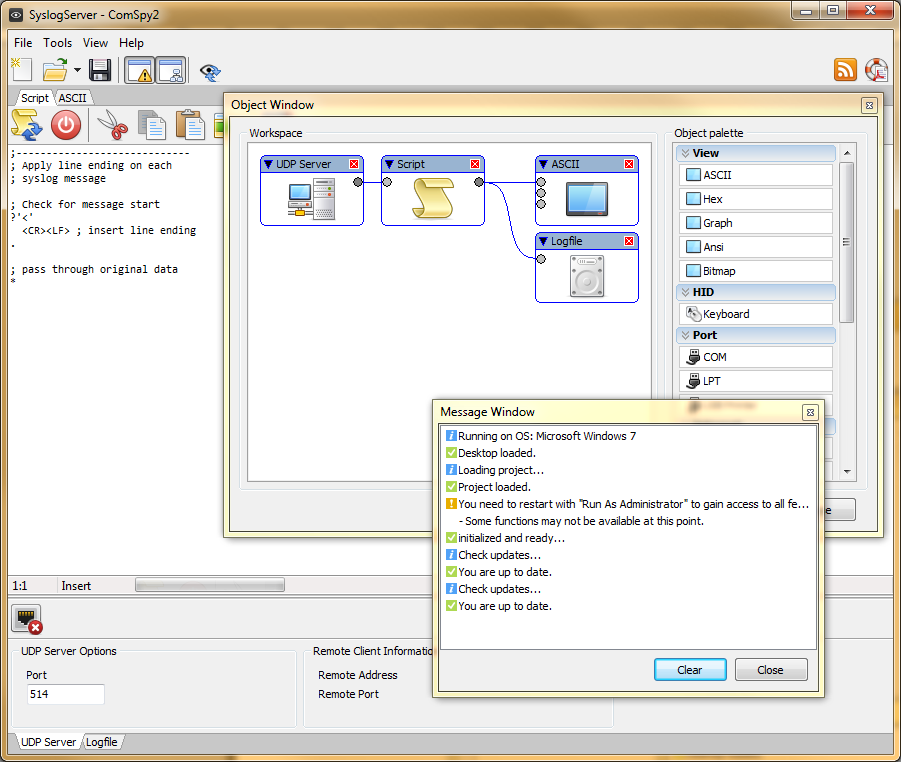Click Clear in the Message Window

click(690, 670)
